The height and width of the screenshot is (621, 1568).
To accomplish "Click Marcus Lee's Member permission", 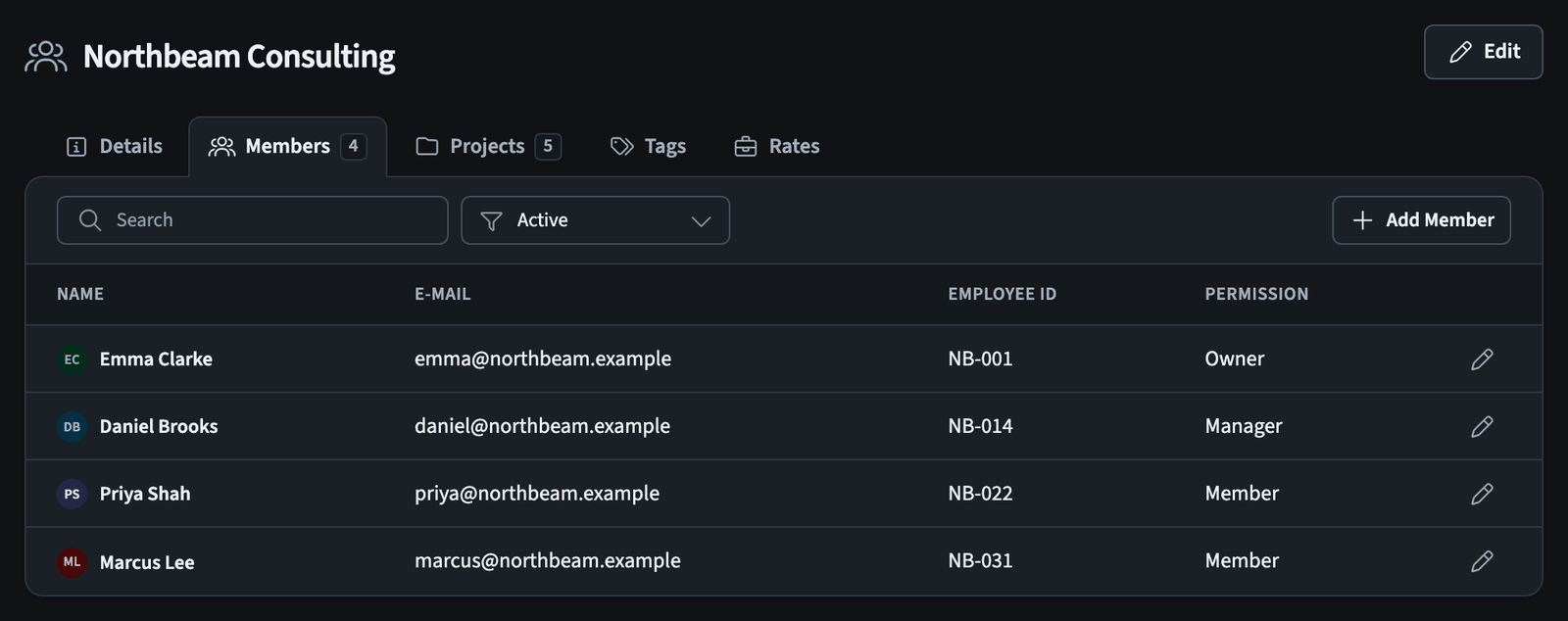I will coord(1242,561).
